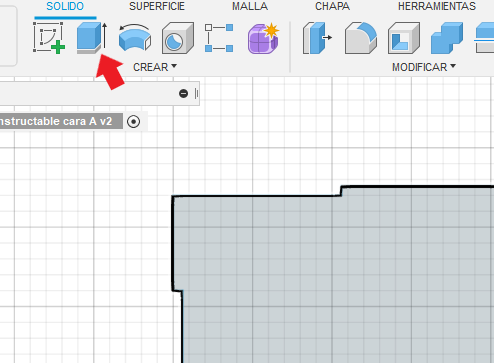The height and width of the screenshot is (363, 494).
Task: Select the Combine tool
Action: tap(447, 38)
